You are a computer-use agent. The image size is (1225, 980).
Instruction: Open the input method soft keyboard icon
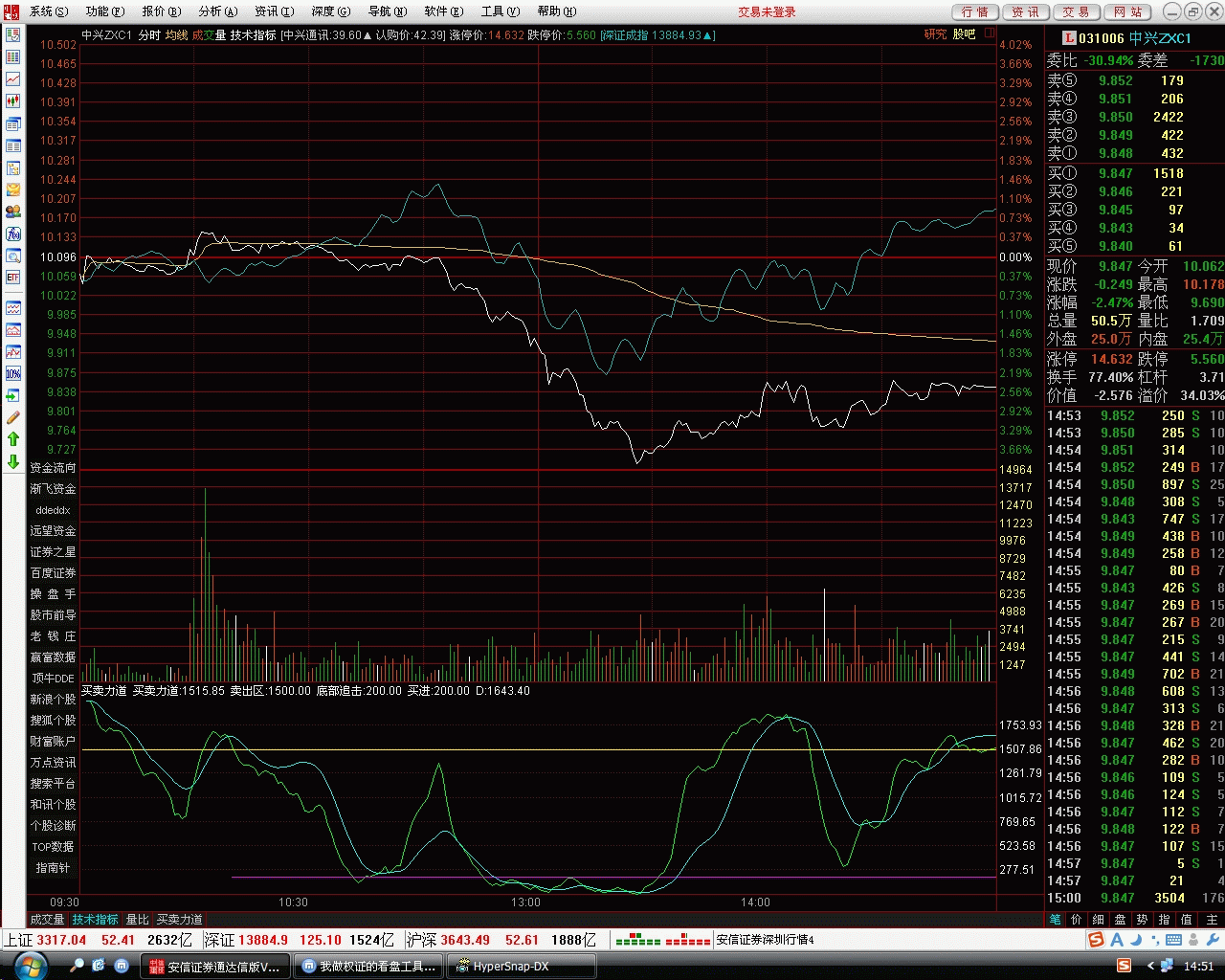click(x=1173, y=940)
